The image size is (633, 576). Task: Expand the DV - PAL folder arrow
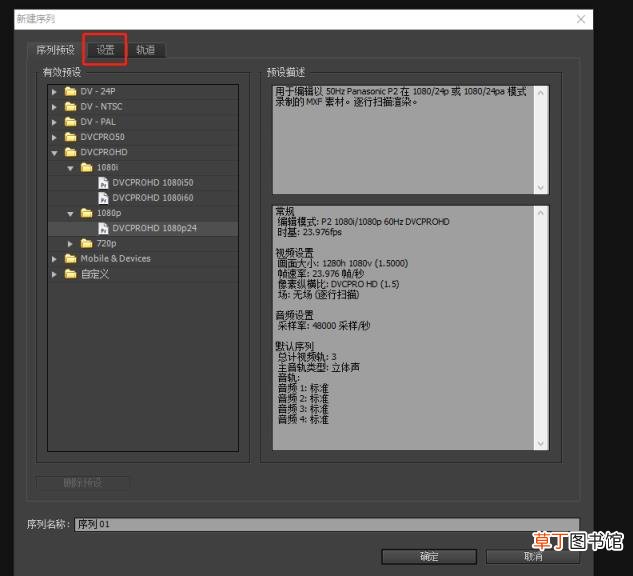coord(54,122)
